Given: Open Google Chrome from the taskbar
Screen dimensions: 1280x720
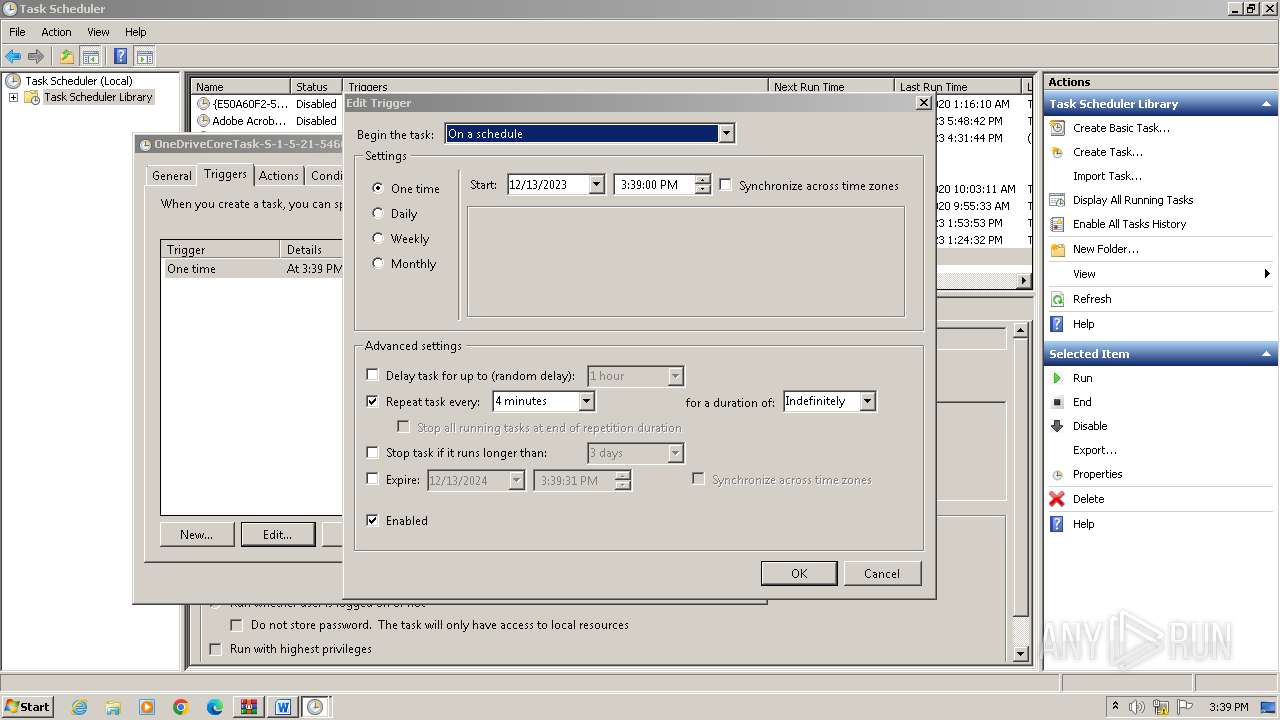Looking at the screenshot, I should point(181,707).
